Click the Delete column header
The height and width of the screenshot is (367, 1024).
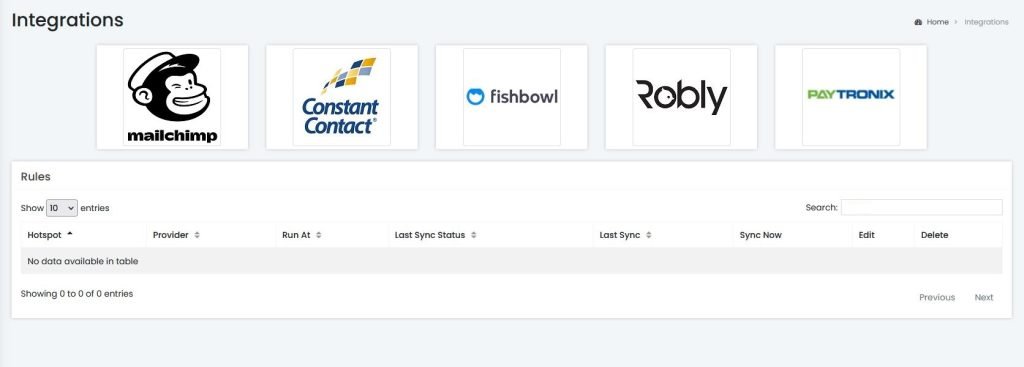click(935, 235)
